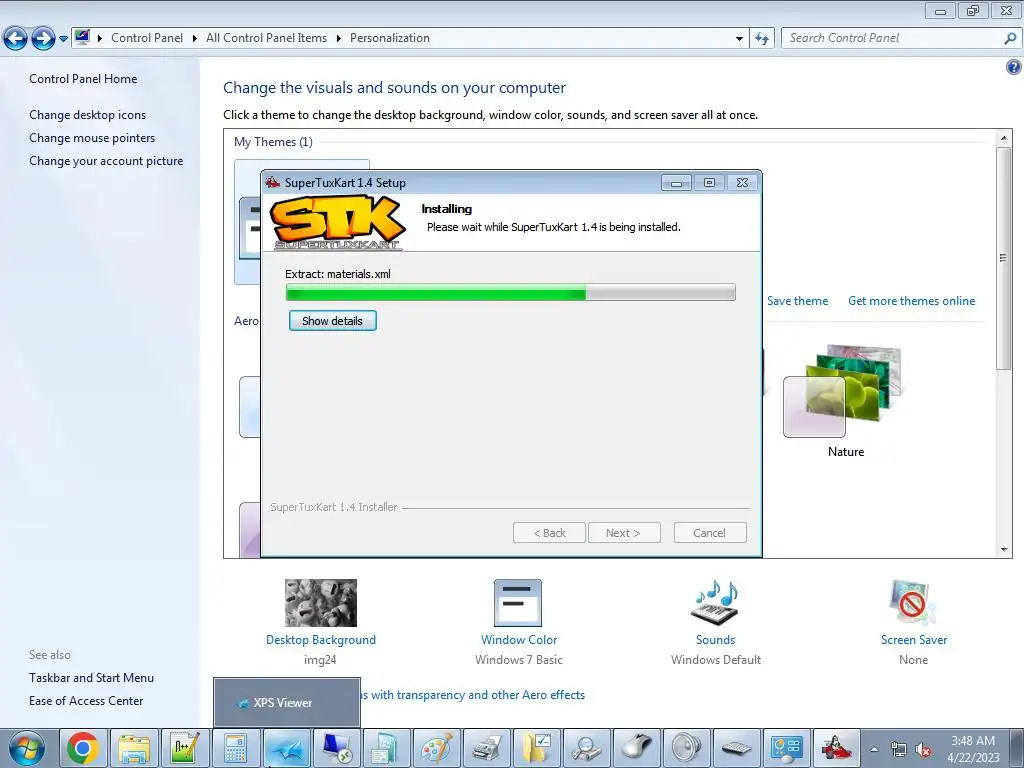Click the All Control Panel Items breadcrumb
The width and height of the screenshot is (1024, 768).
[x=266, y=38]
